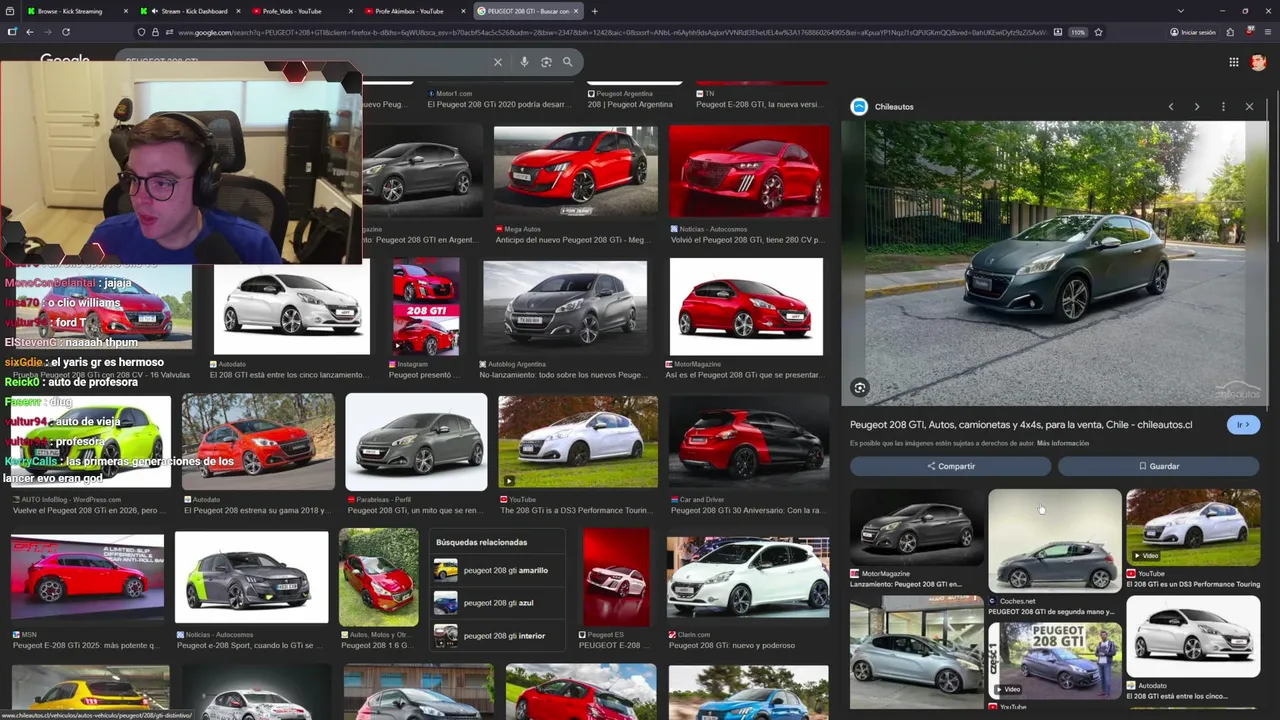Bookmark this page with the star

pos(1098,32)
